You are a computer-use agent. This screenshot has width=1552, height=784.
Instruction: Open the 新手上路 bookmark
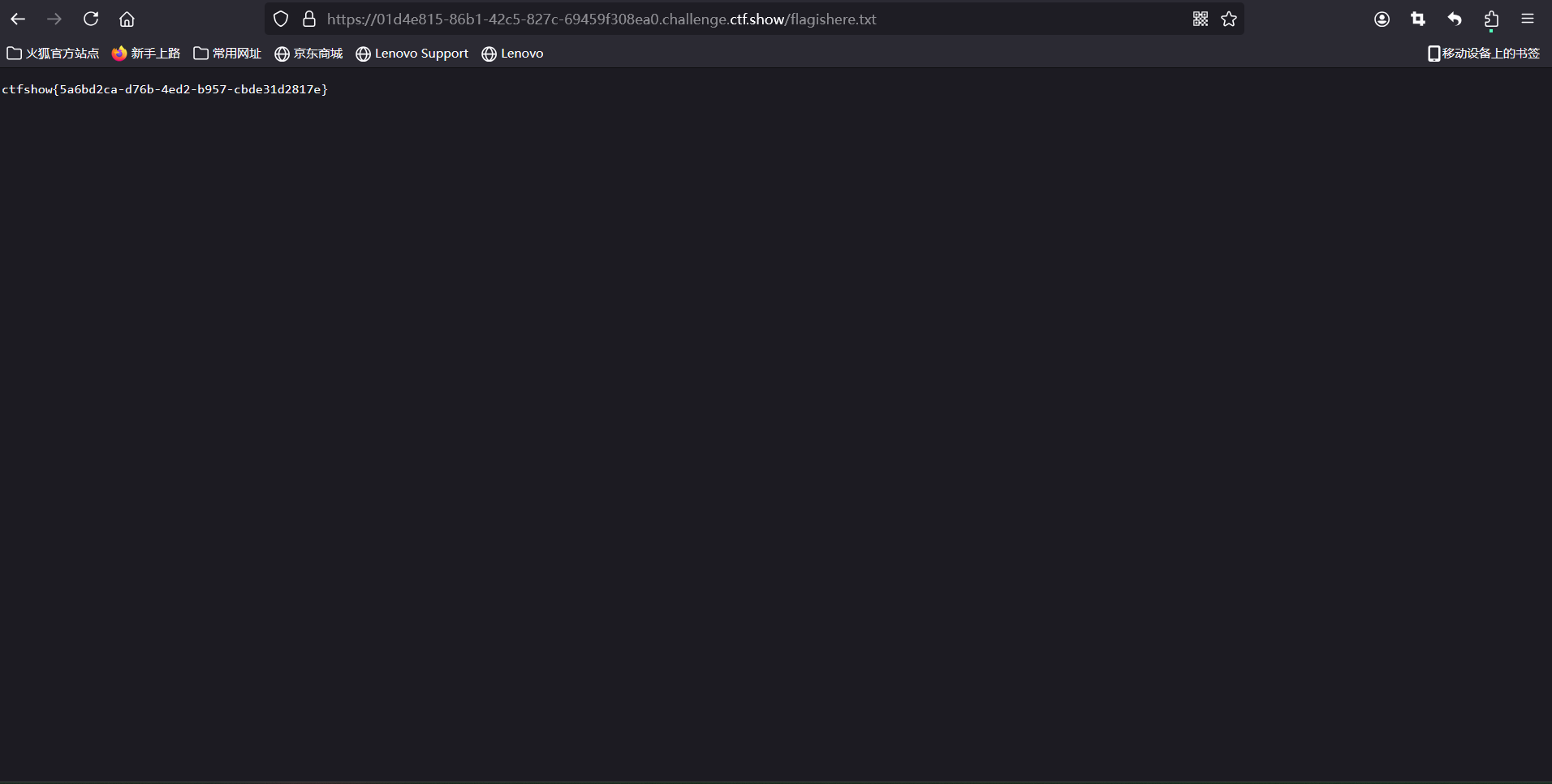[146, 54]
